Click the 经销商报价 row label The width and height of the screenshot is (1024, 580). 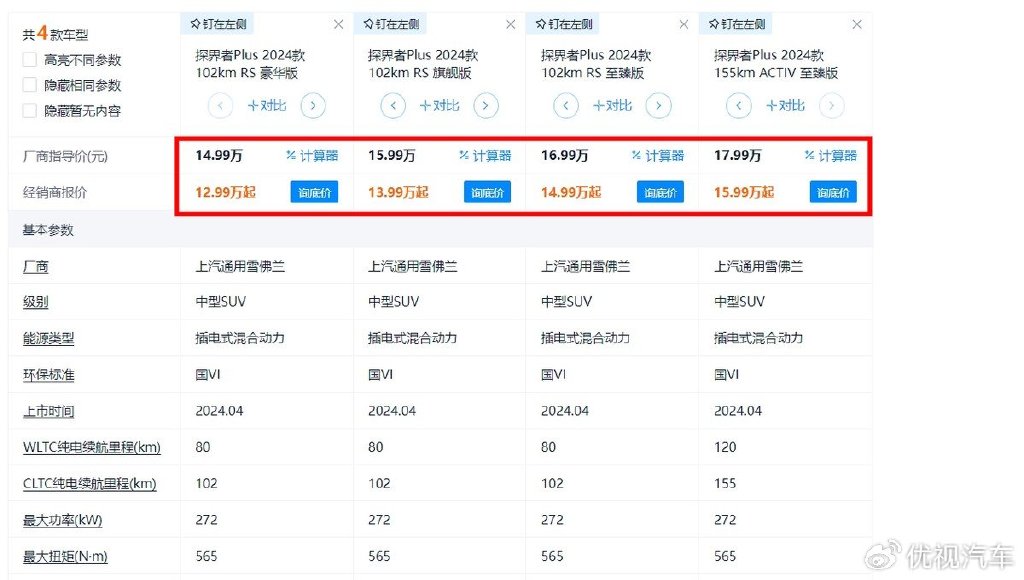[55, 193]
